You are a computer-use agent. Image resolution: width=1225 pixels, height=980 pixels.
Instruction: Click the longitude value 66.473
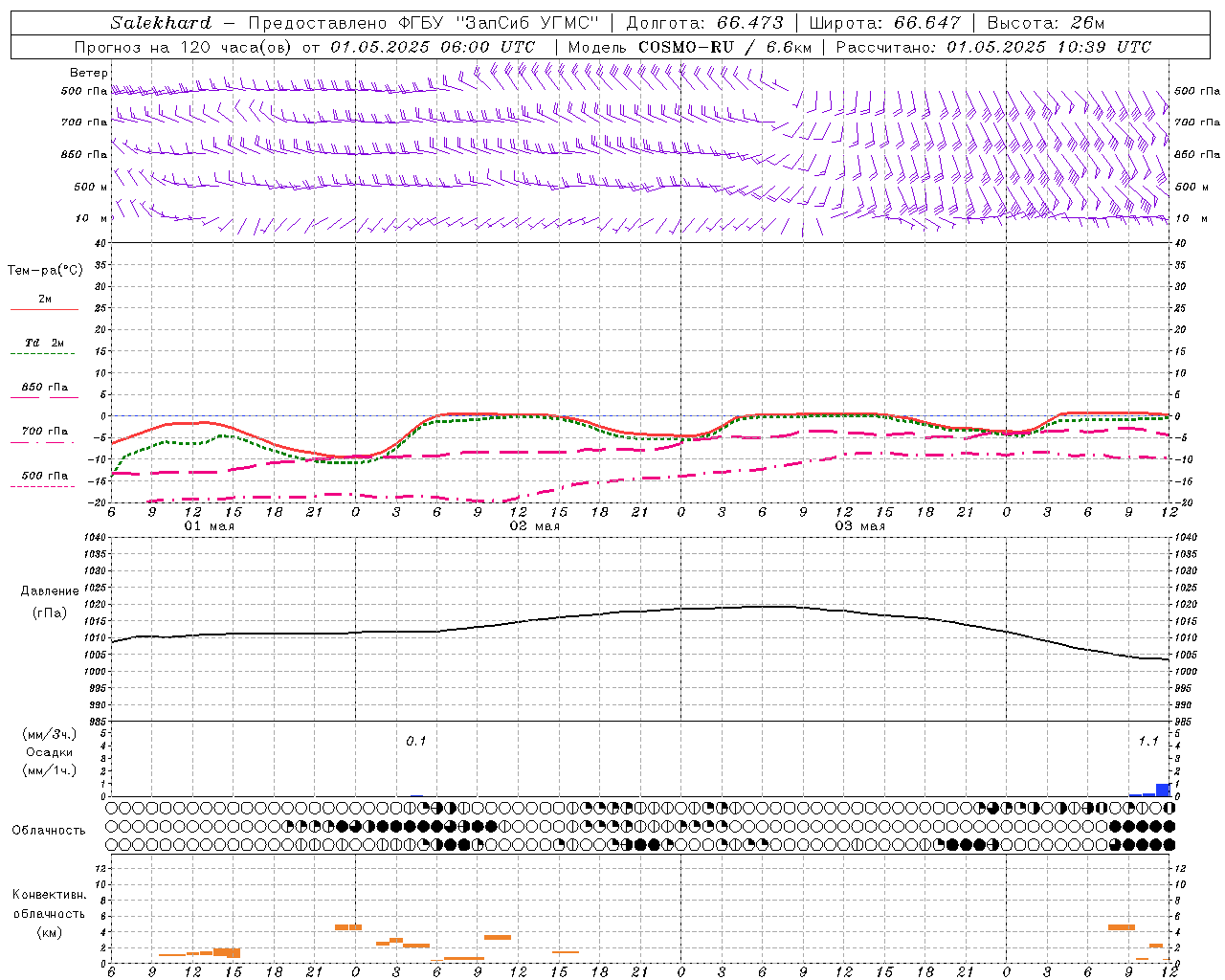coord(749,23)
